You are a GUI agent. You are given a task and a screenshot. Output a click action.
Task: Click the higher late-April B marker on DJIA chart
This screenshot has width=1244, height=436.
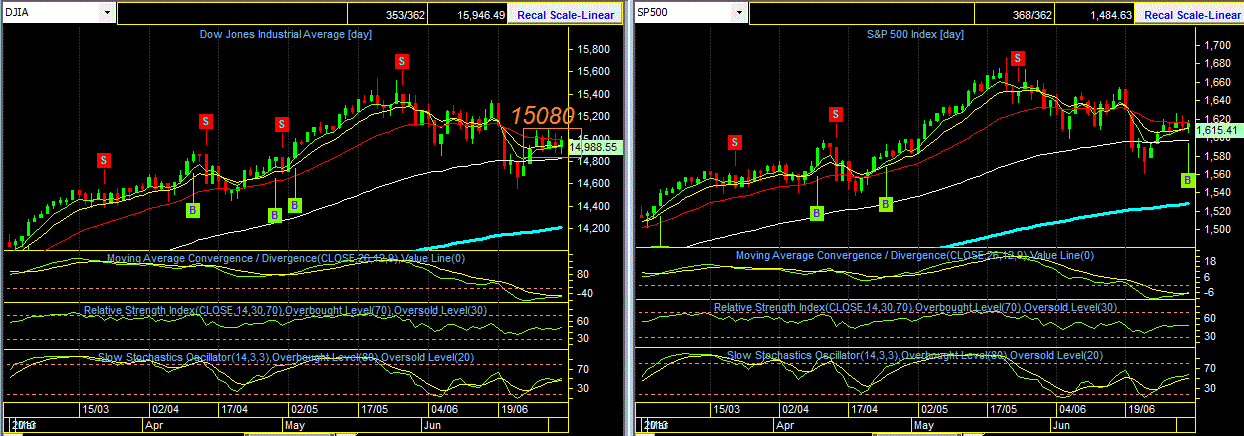pyautogui.click(x=295, y=205)
